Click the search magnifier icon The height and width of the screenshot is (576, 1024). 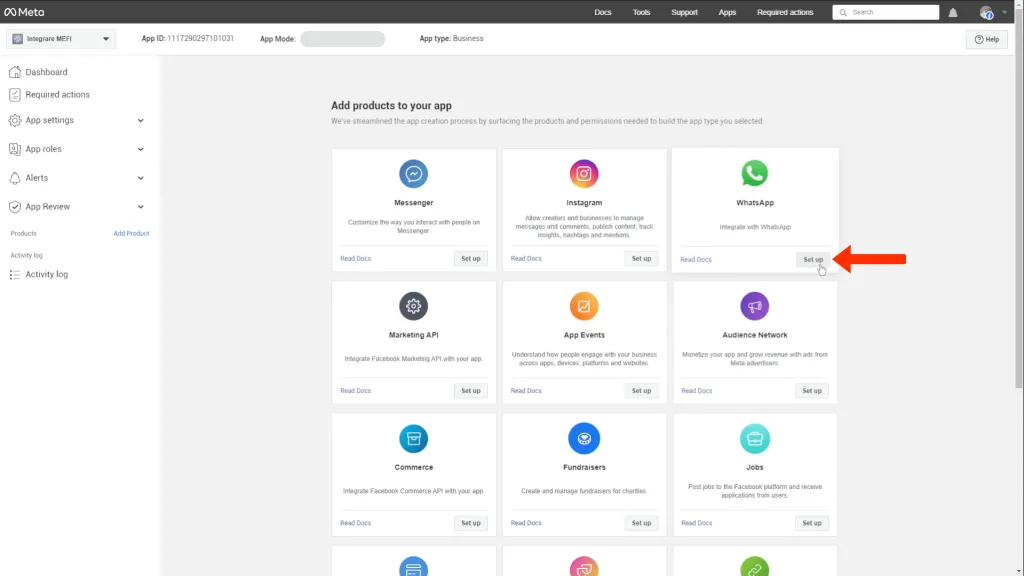(843, 12)
